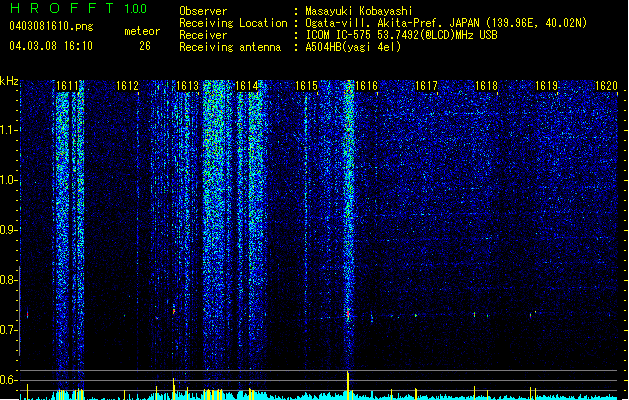Click the 0.8 kHz axis label
Viewport: 629px width, 400px height.
click(x=8, y=280)
